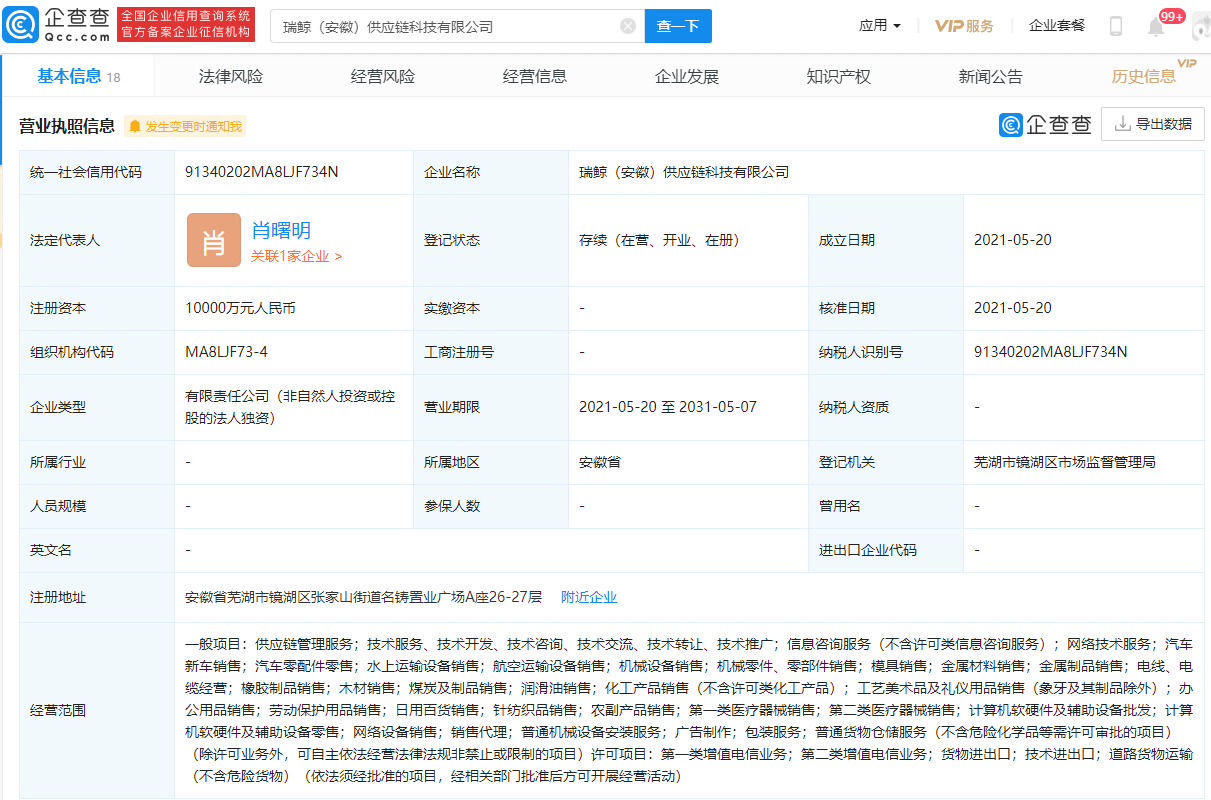Click the 查一下 search button

[x=678, y=26]
